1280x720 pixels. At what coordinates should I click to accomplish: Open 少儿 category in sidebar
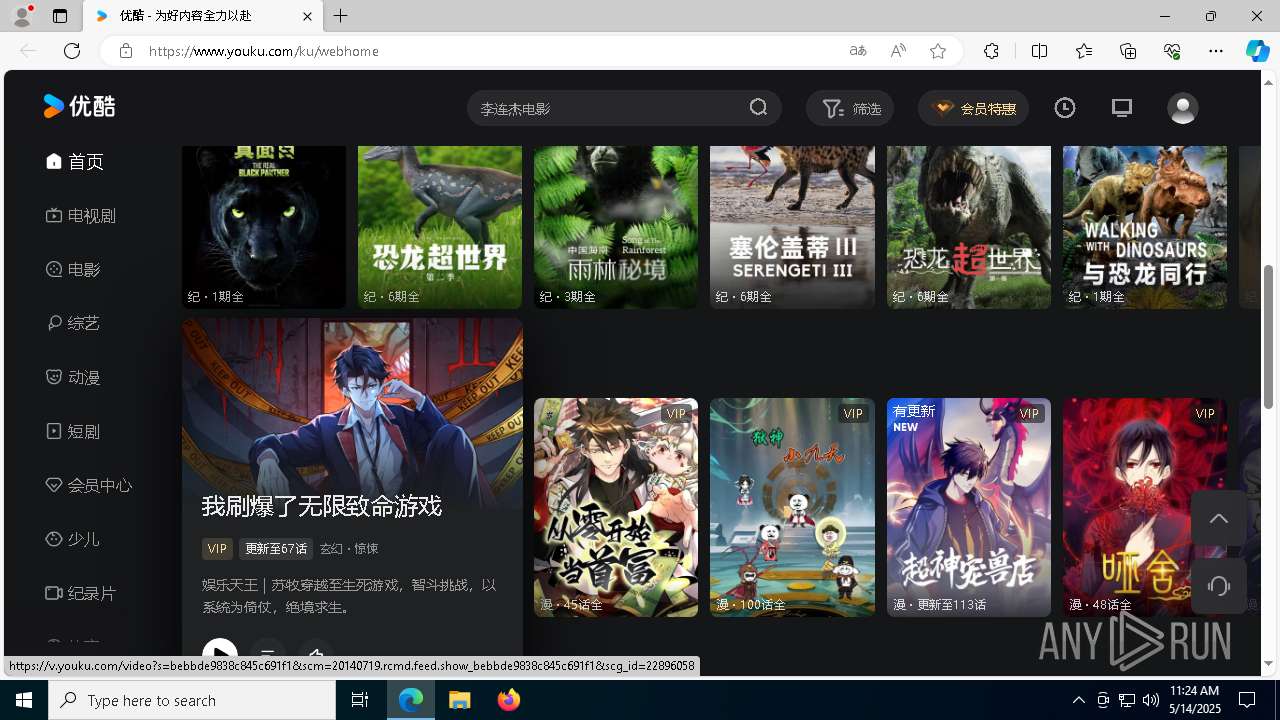click(73, 540)
